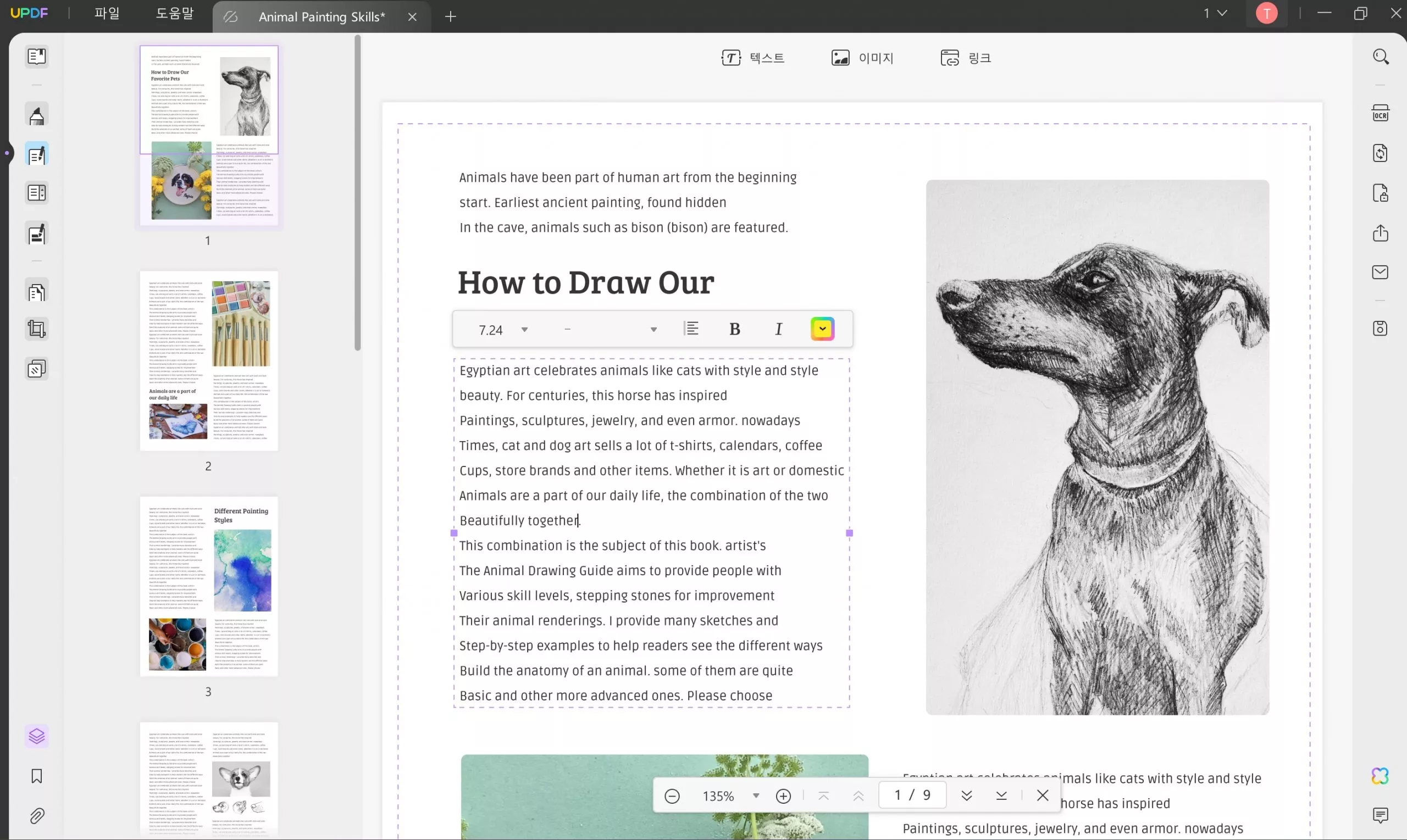Image resolution: width=1407 pixels, height=840 pixels.
Task: Choose the 링크 add link tool
Action: 965,58
